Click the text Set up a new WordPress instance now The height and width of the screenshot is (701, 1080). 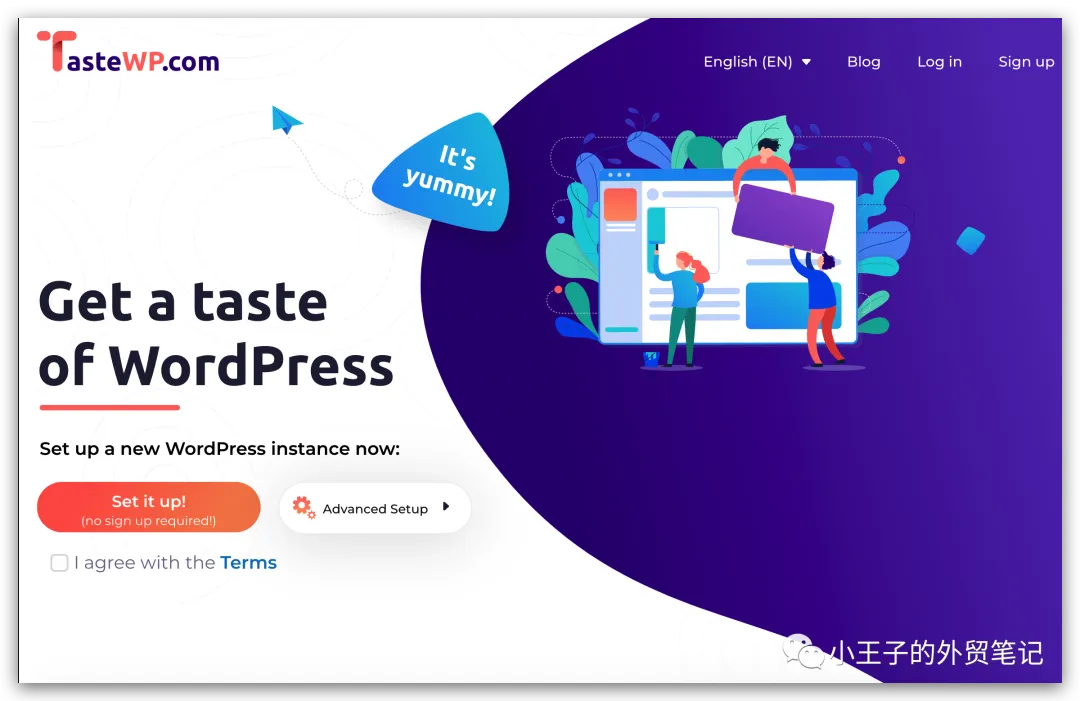220,449
